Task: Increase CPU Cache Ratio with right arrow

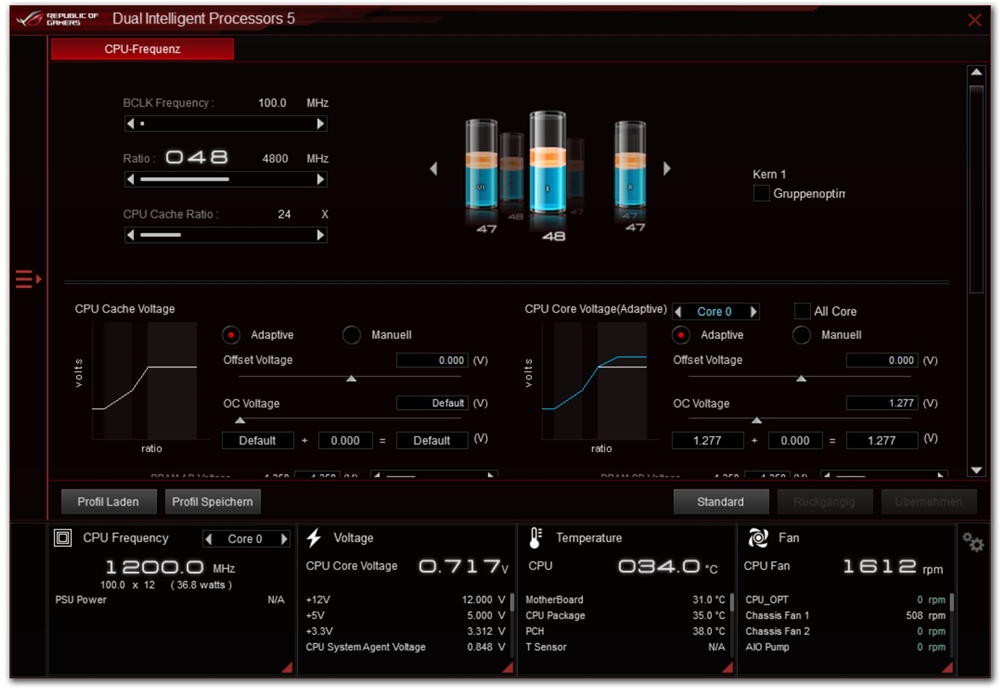Action: pyautogui.click(x=320, y=235)
